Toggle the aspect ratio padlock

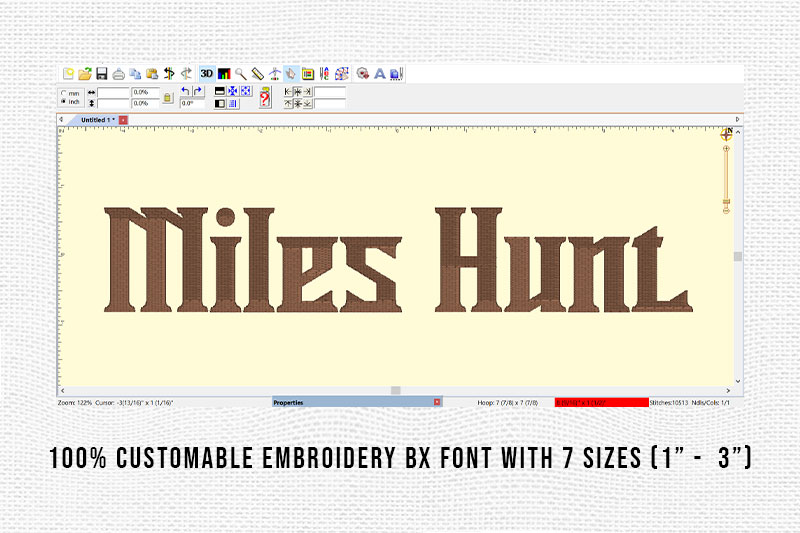(x=168, y=98)
